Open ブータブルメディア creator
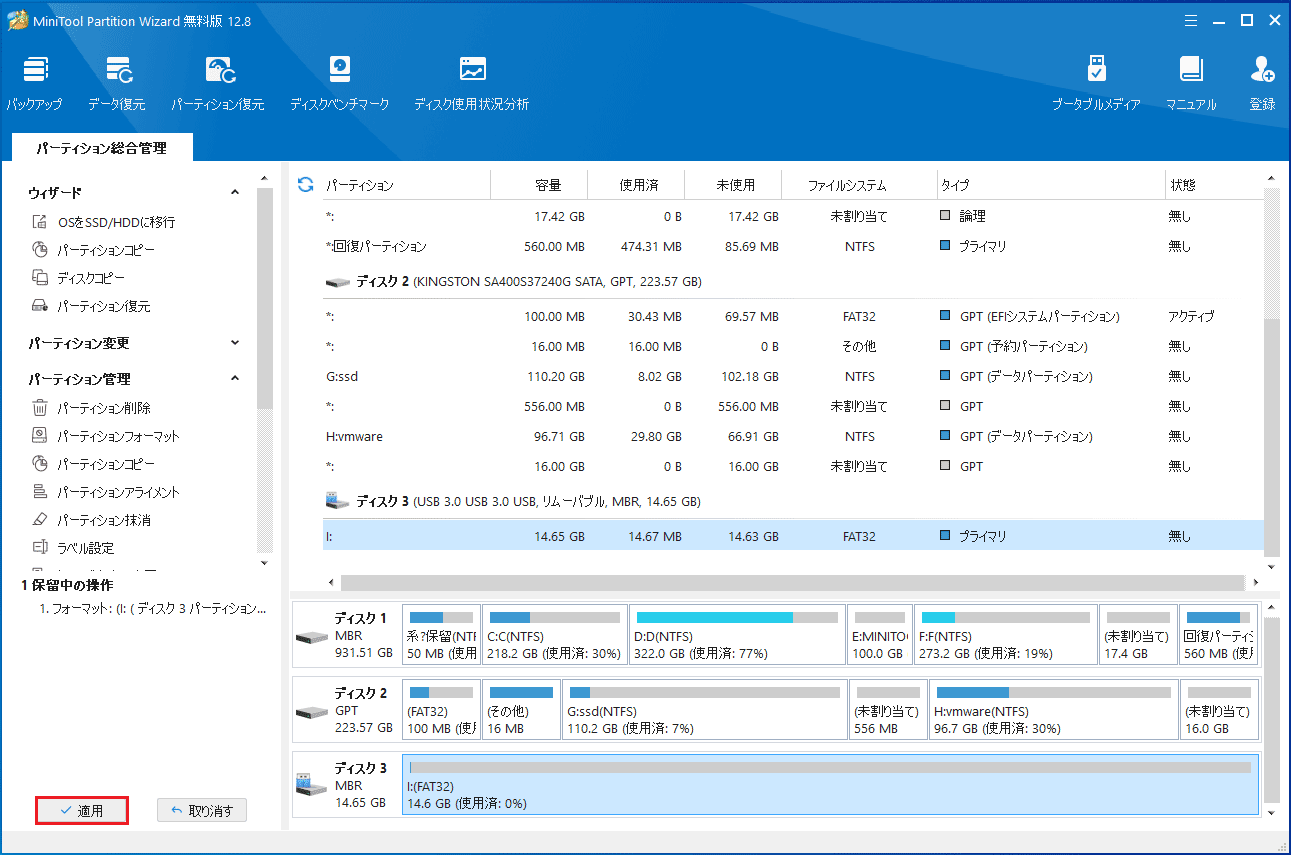Viewport: 1291px width, 855px height. click(1096, 82)
